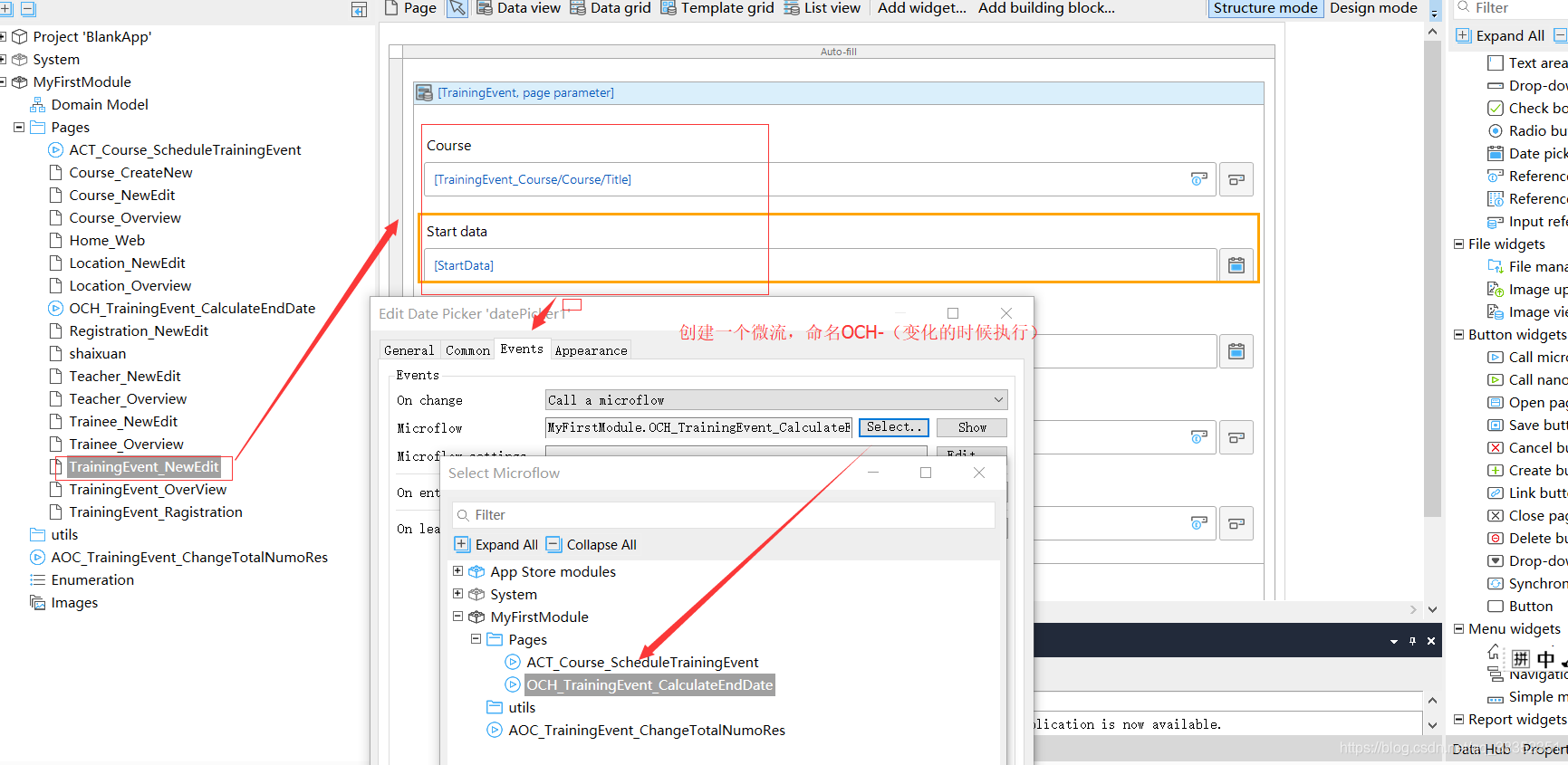Collapse the Pages folder in project explorer
1568x765 pixels.
19,128
